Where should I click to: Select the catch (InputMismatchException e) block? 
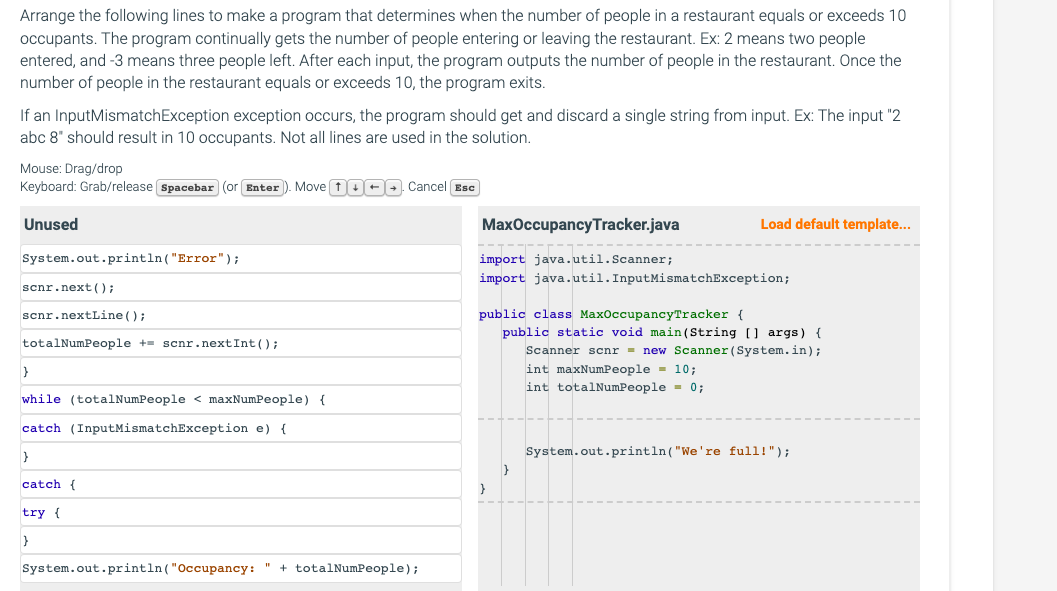(x=241, y=429)
